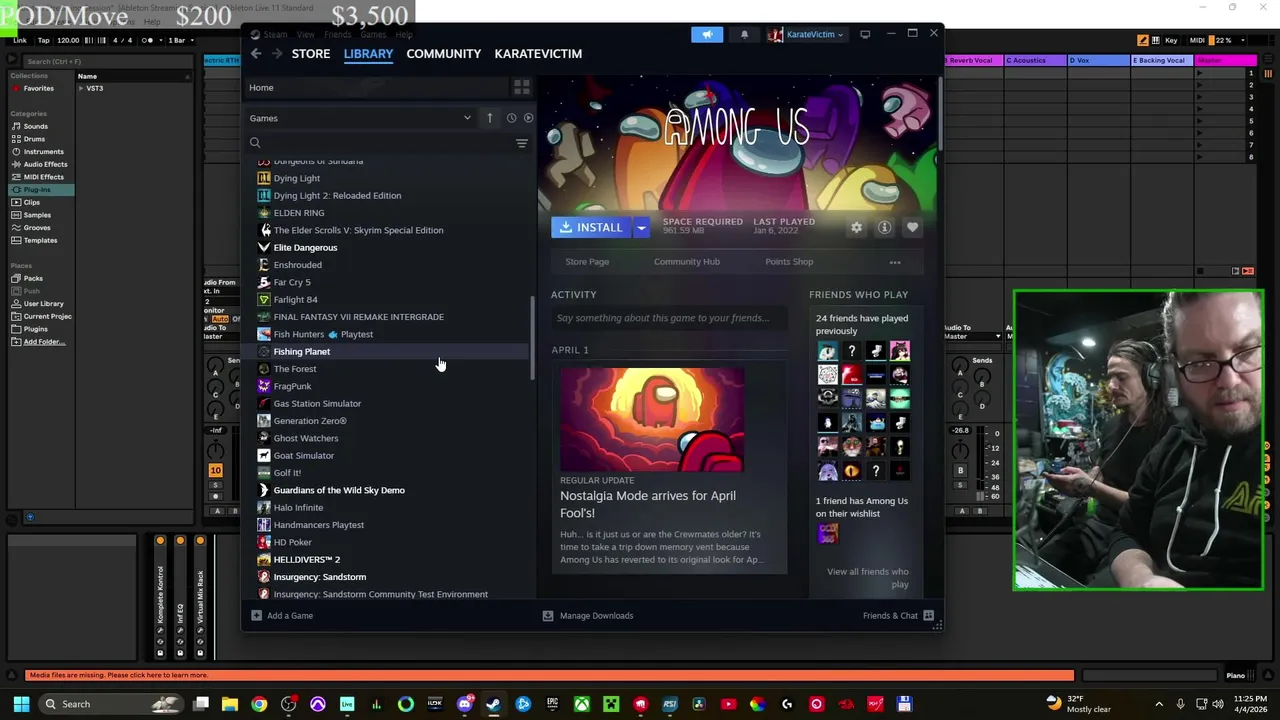Viewport: 1280px width, 720px height.
Task: Open Epic Games launcher from taskbar
Action: click(552, 704)
